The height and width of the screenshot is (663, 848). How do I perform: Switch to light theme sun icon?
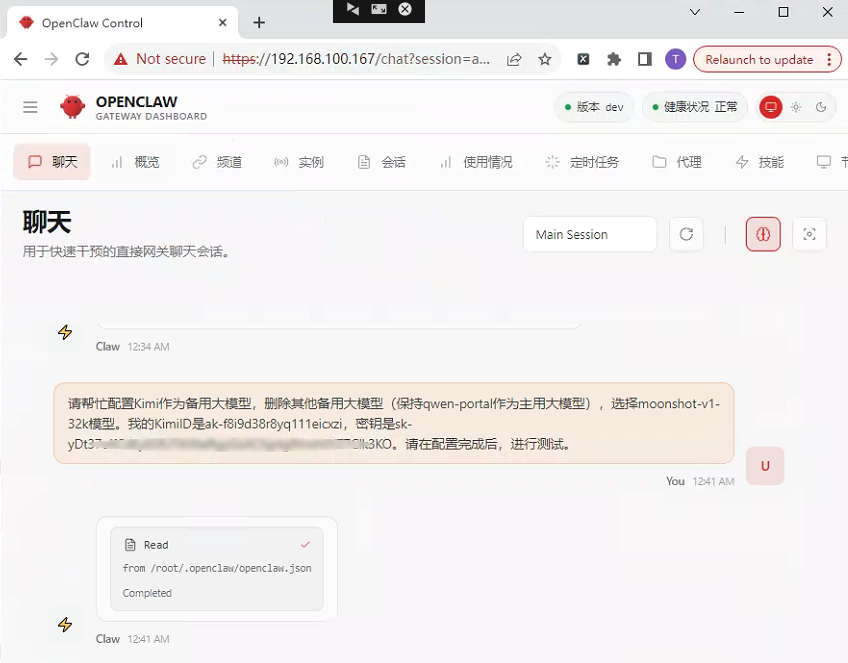[x=796, y=107]
